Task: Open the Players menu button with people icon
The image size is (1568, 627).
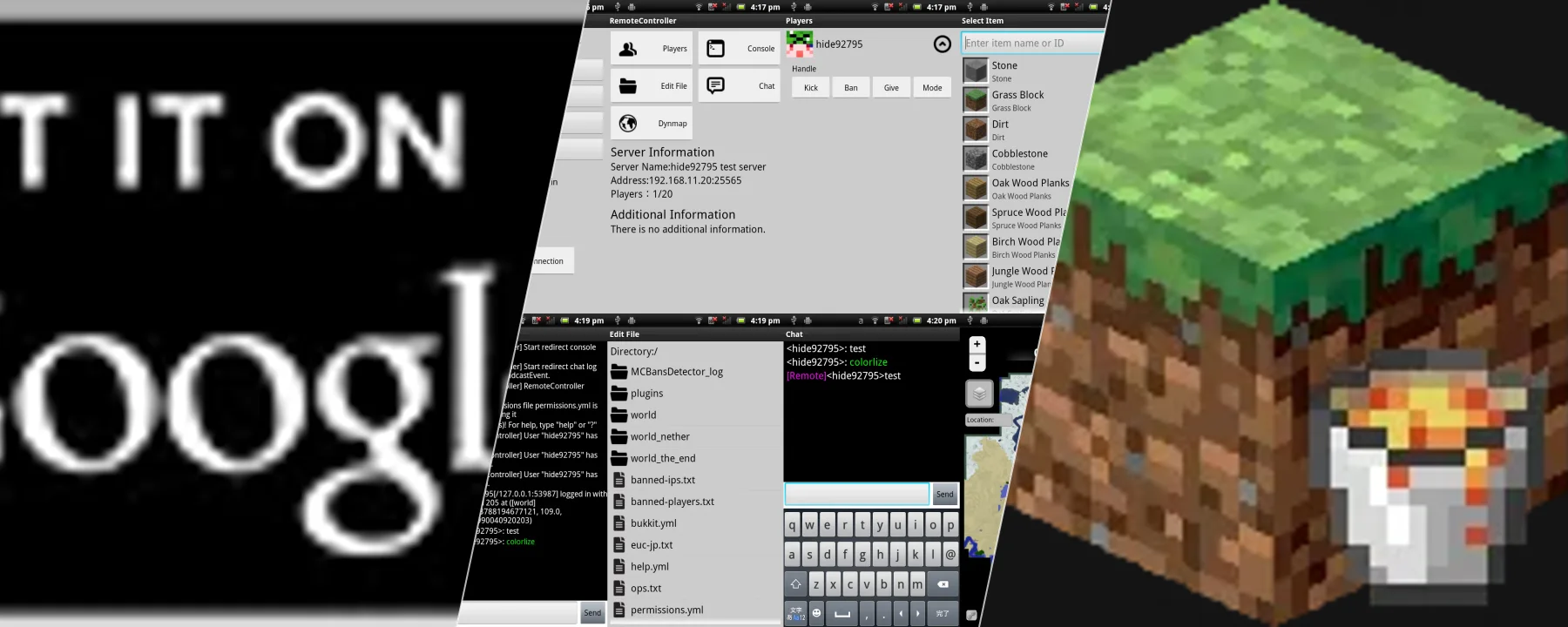Action: pos(651,49)
